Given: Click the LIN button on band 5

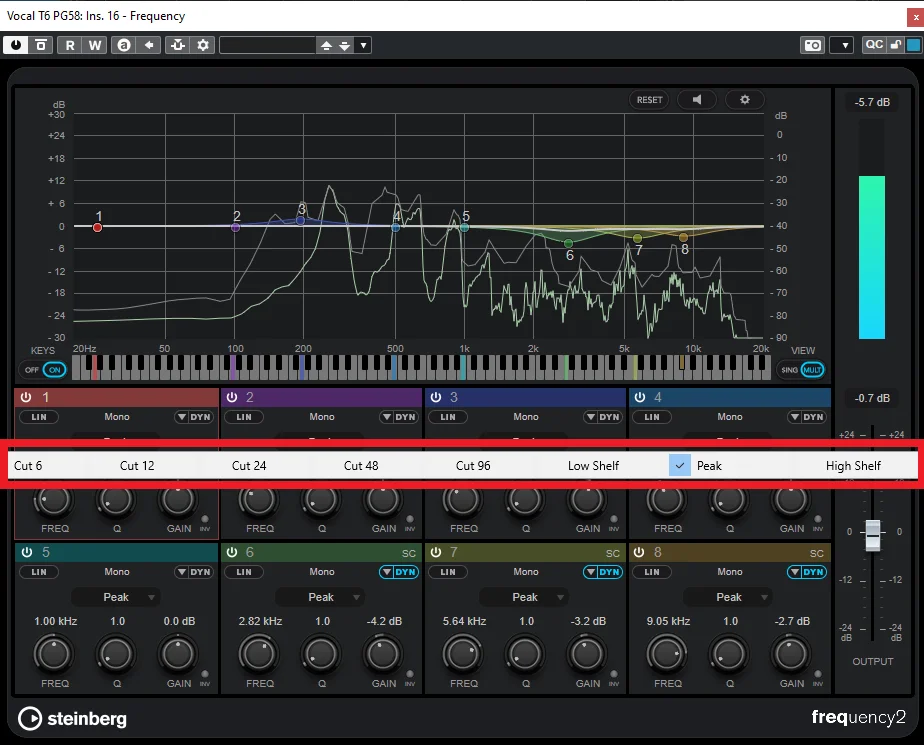Looking at the screenshot, I should pyautogui.click(x=39, y=572).
